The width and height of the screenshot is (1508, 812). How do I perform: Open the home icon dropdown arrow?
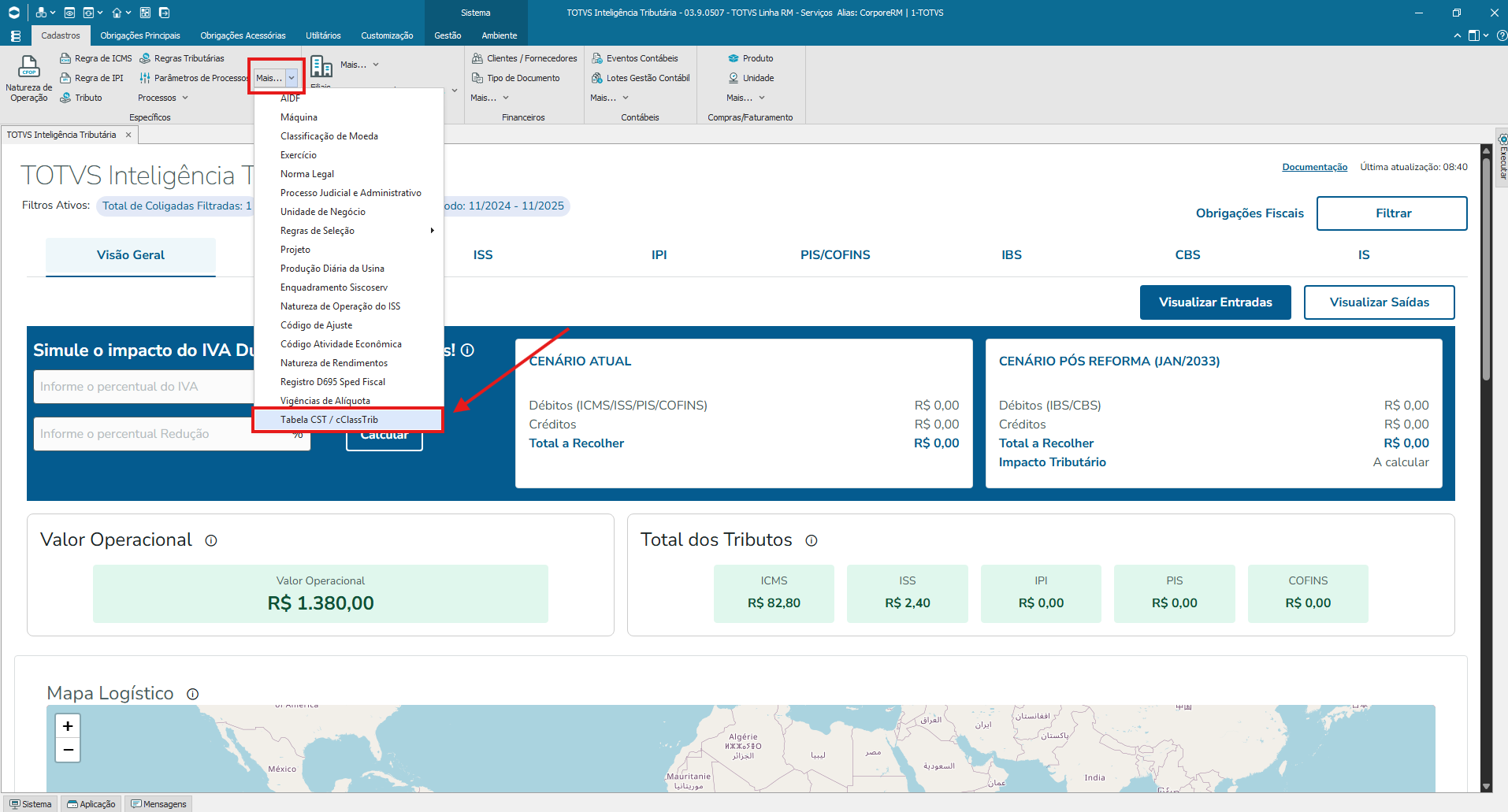click(x=128, y=13)
